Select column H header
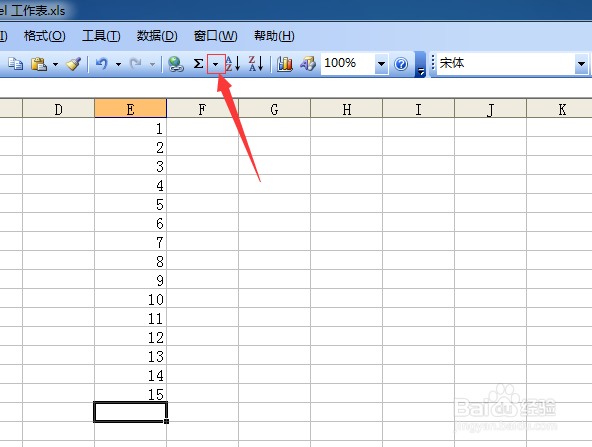This screenshot has width=592, height=447. coord(347,109)
